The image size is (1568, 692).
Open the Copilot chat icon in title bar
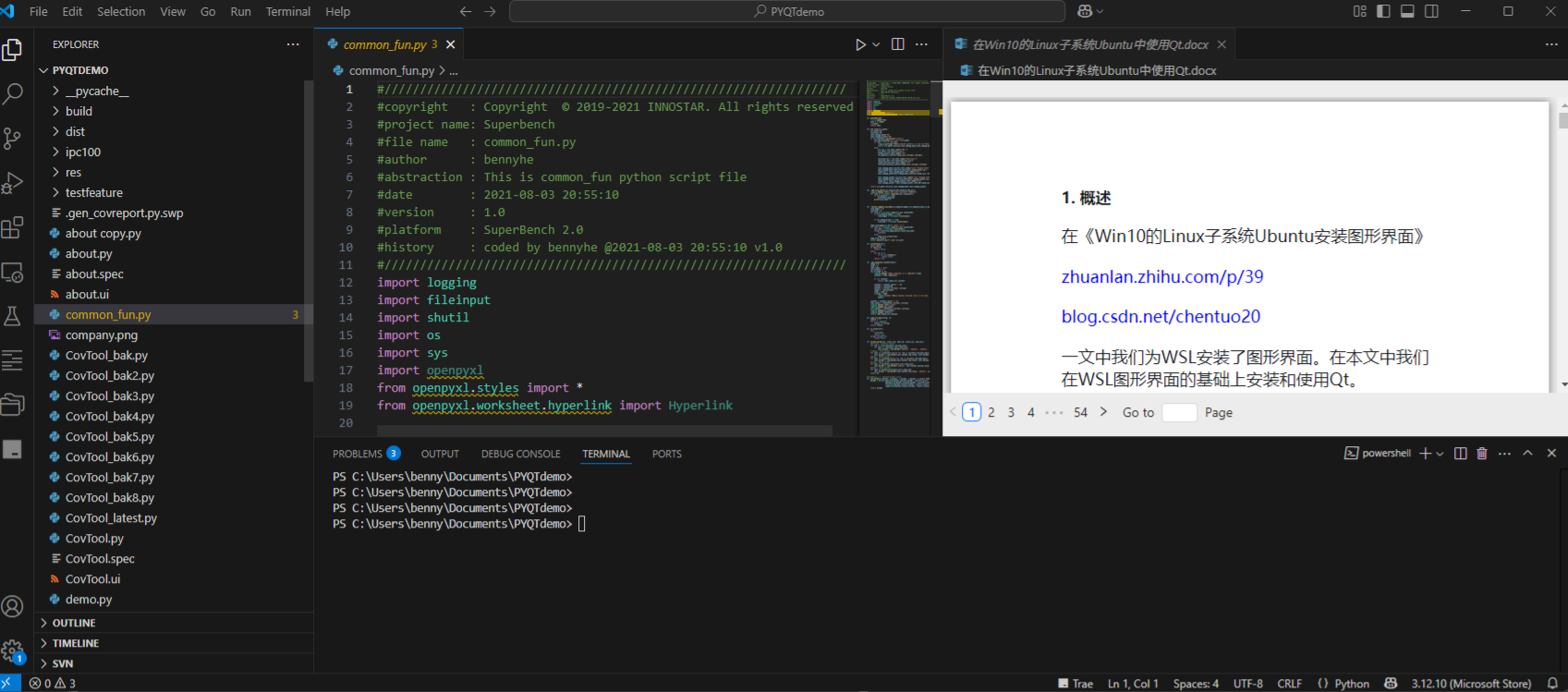coord(1085,11)
